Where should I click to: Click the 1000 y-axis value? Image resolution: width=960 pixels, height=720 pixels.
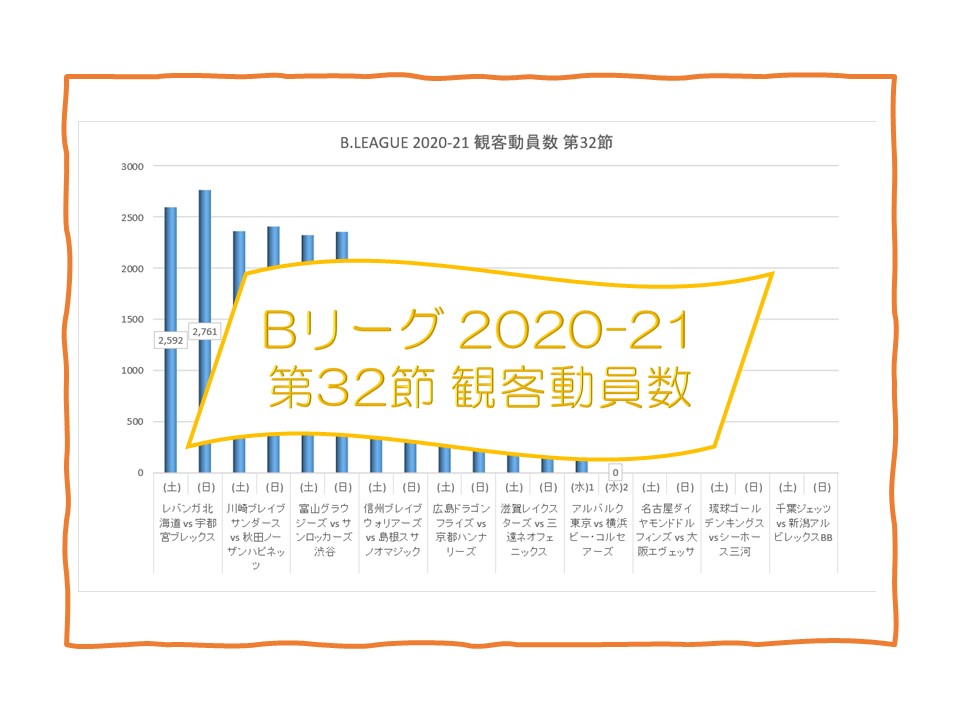pos(132,370)
